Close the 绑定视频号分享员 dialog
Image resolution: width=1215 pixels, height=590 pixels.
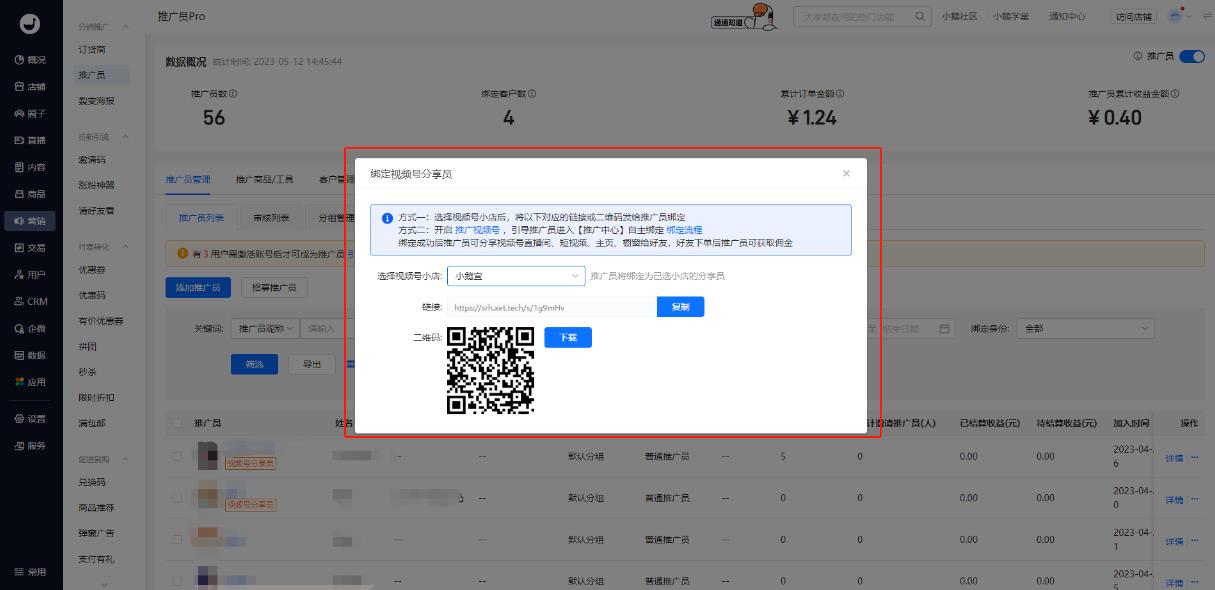pos(846,173)
